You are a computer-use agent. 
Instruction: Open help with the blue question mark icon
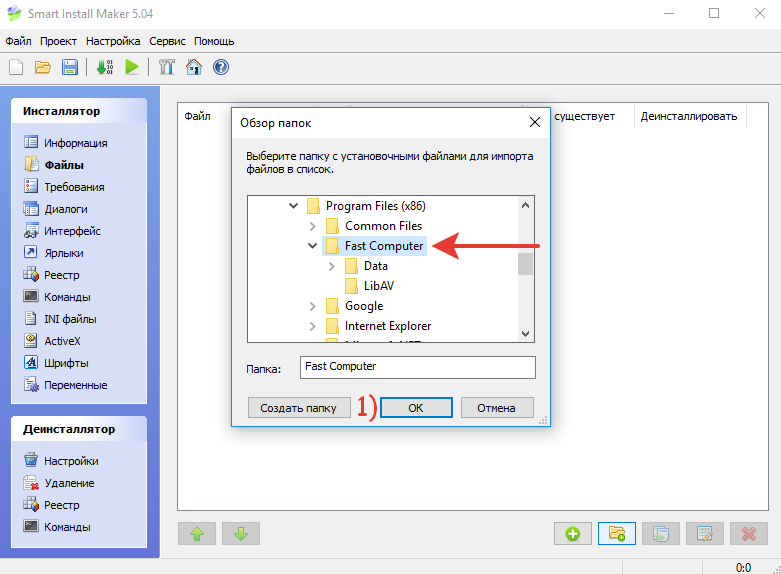221,67
